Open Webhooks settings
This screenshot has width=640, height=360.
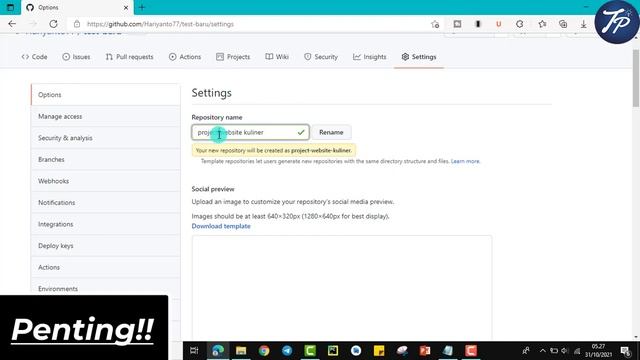pos(105,181)
